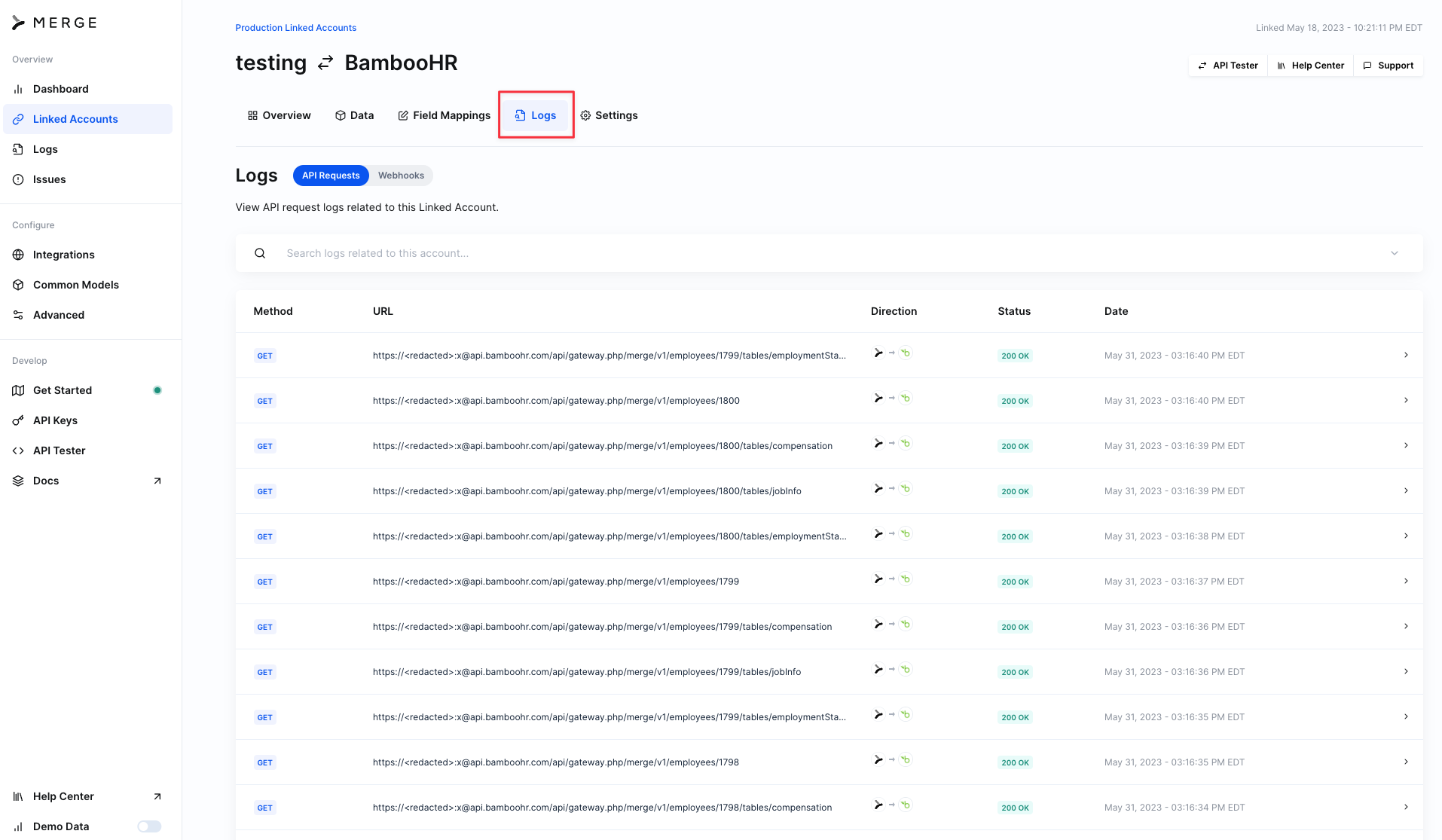Open Integrations globe icon
Viewport: 1442px width, 840px height.
click(18, 255)
